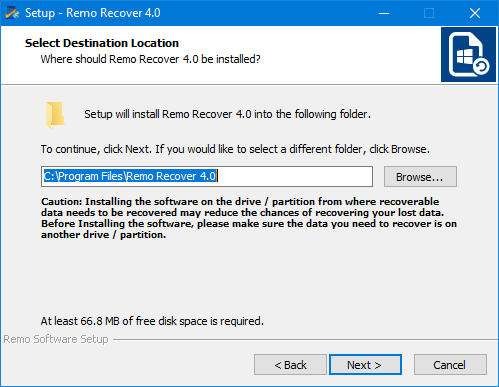Click the 66.8 MB disk space notice
Screen dimensions: 499x387
[152, 321]
